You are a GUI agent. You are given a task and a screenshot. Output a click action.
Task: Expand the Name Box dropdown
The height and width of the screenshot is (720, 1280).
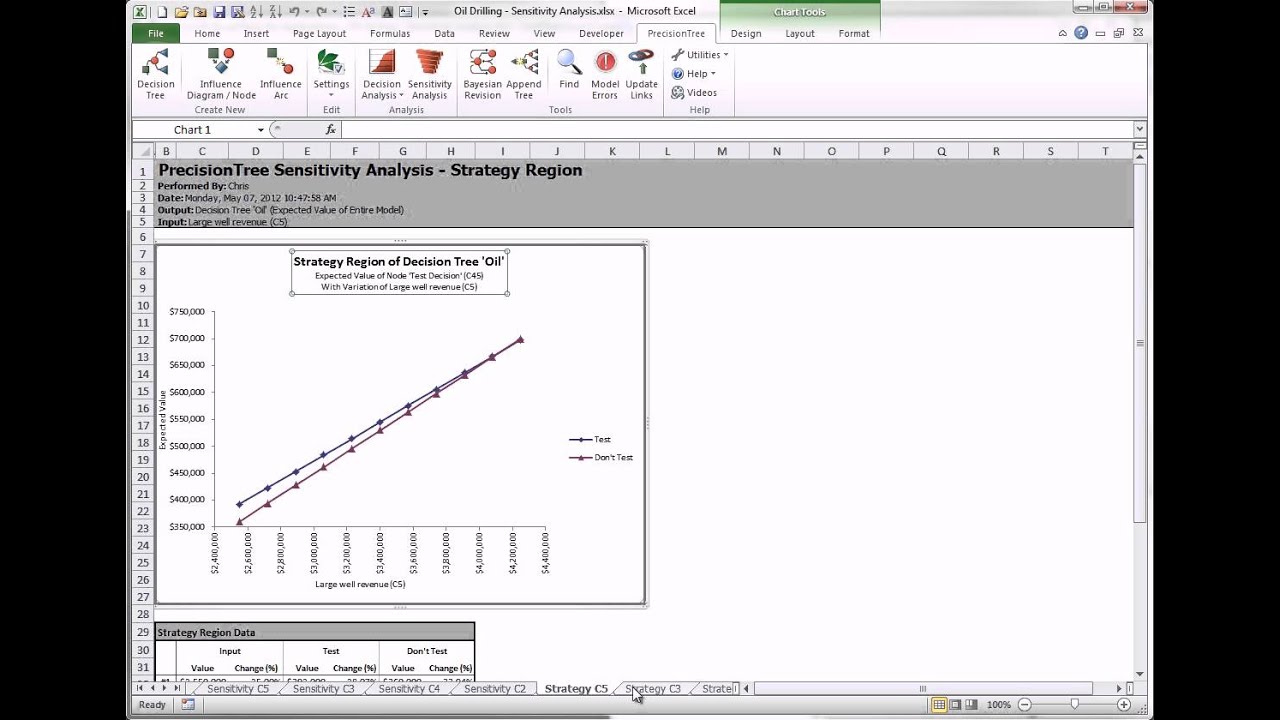point(260,130)
